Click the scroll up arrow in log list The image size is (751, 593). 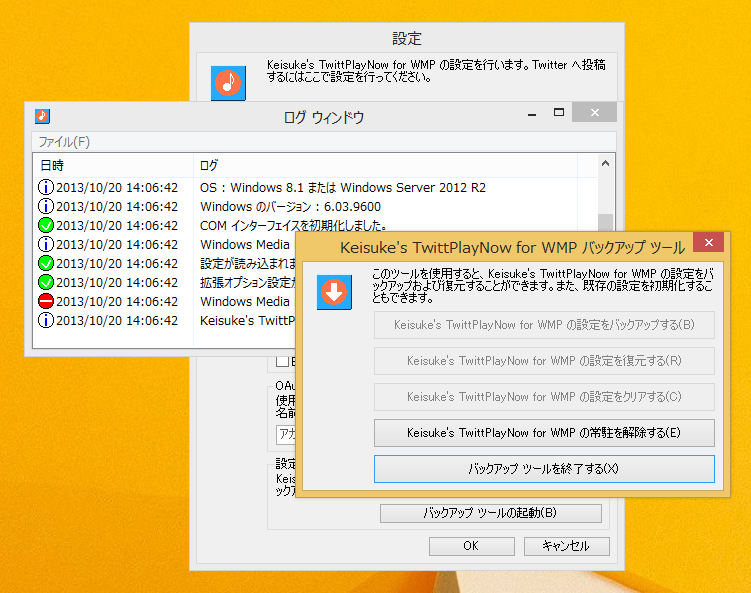pyautogui.click(x=605, y=163)
